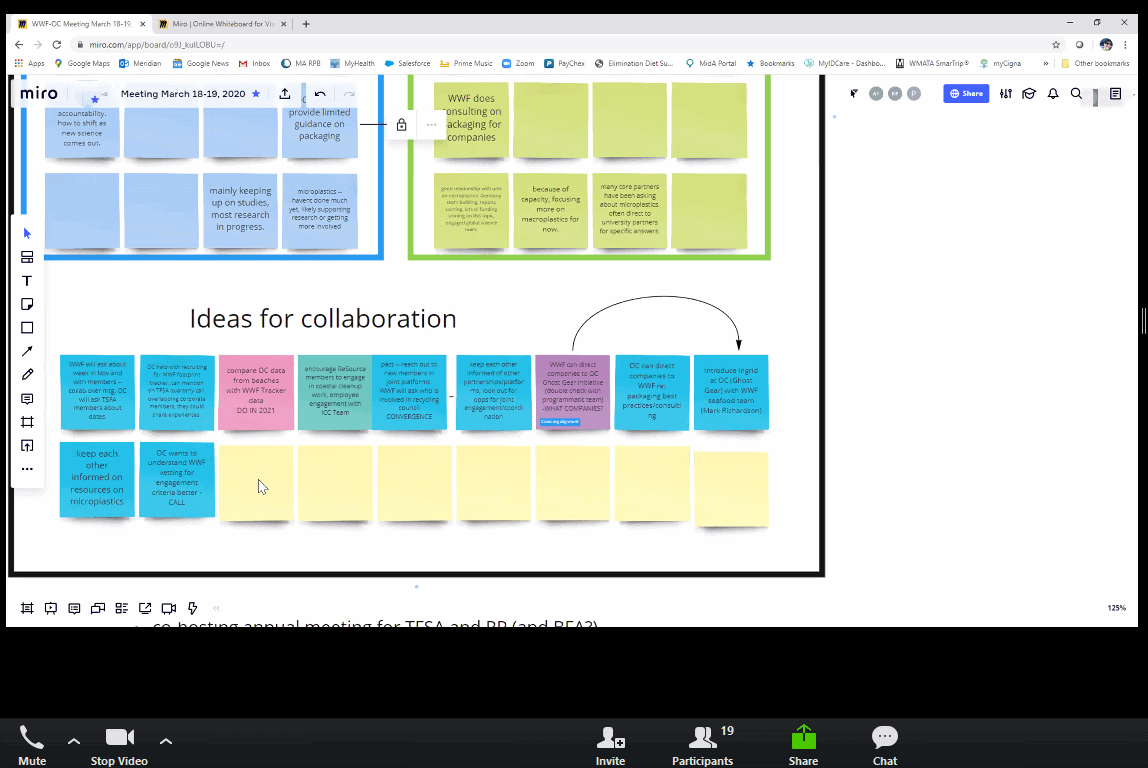Stop Video in the Zoom bar
The height and width of the screenshot is (768, 1148).
(119, 745)
